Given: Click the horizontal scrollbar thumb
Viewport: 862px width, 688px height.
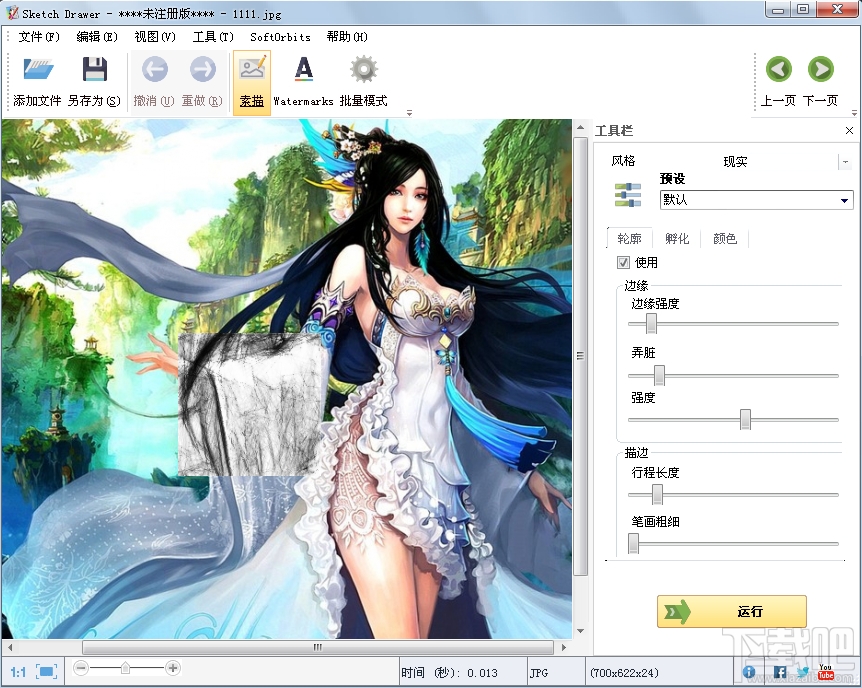Looking at the screenshot, I should (x=318, y=647).
